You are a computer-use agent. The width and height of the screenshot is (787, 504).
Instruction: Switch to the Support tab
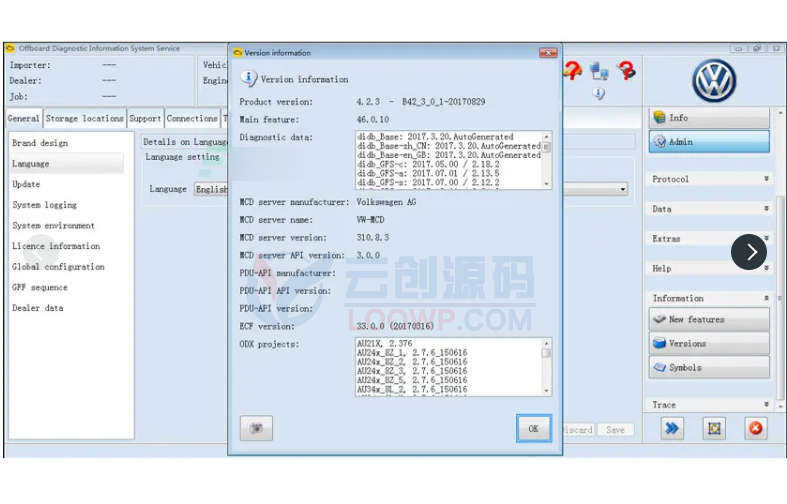[145, 118]
